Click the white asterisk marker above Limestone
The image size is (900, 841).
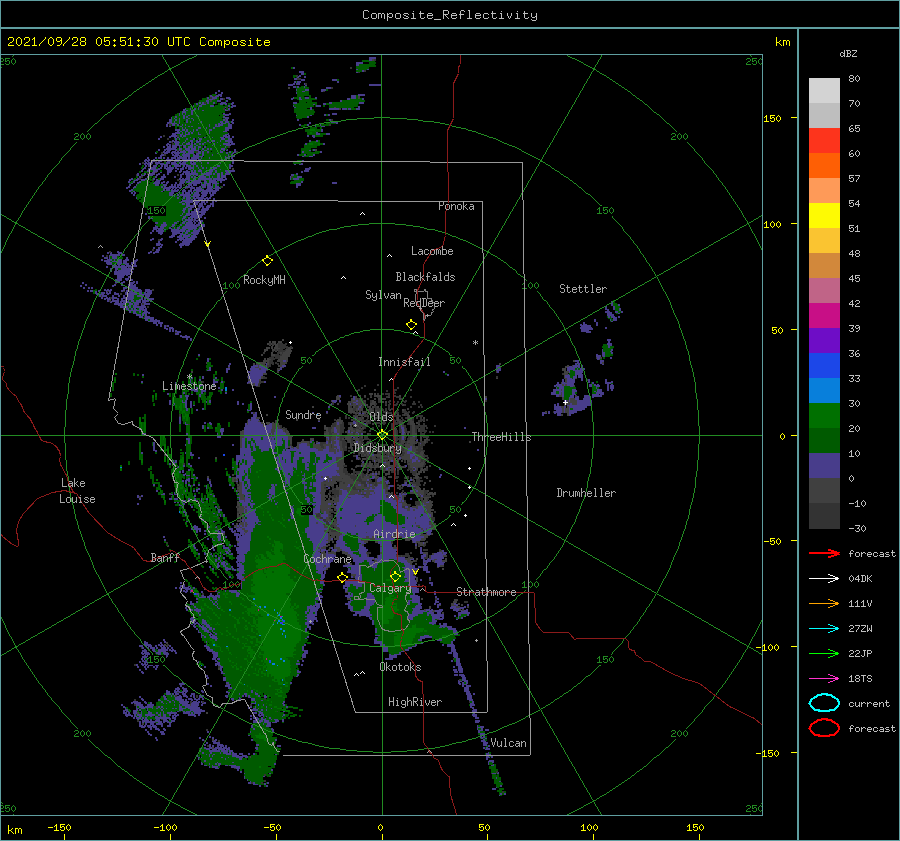(x=189, y=377)
